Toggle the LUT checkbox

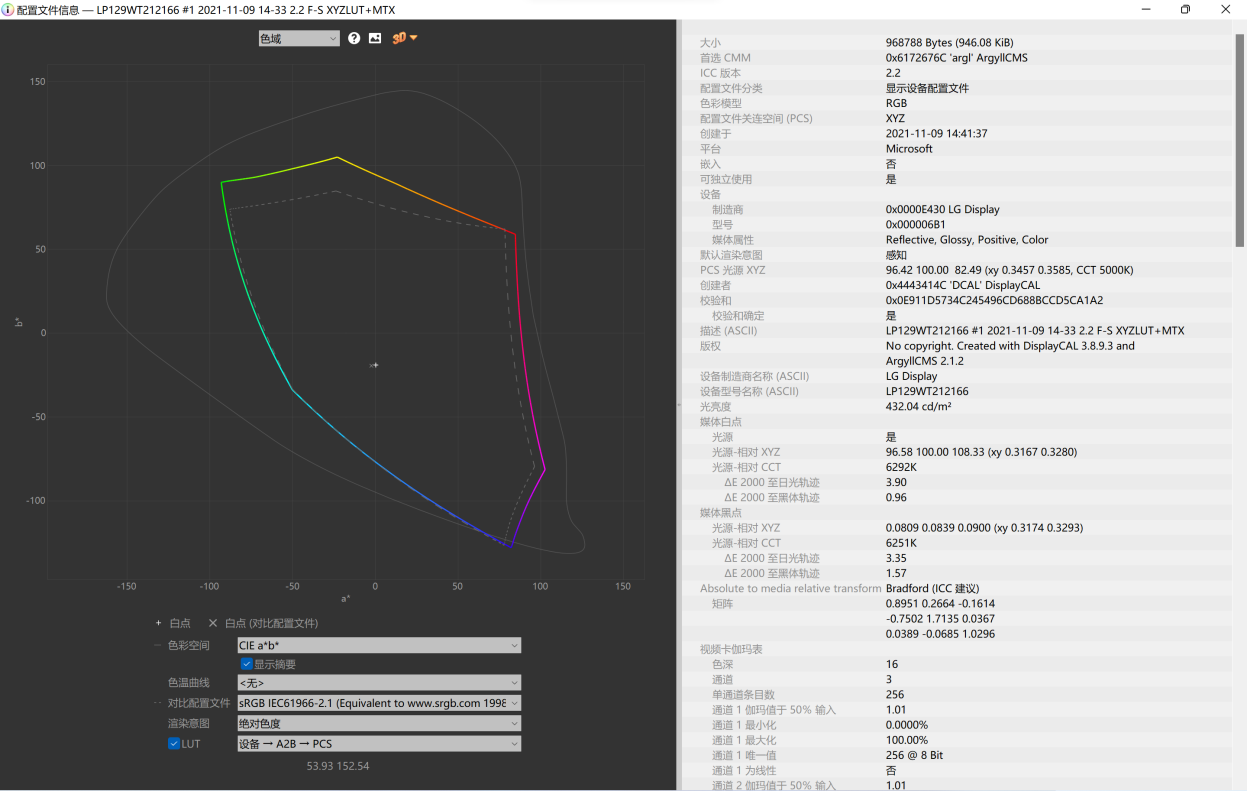[x=174, y=744]
